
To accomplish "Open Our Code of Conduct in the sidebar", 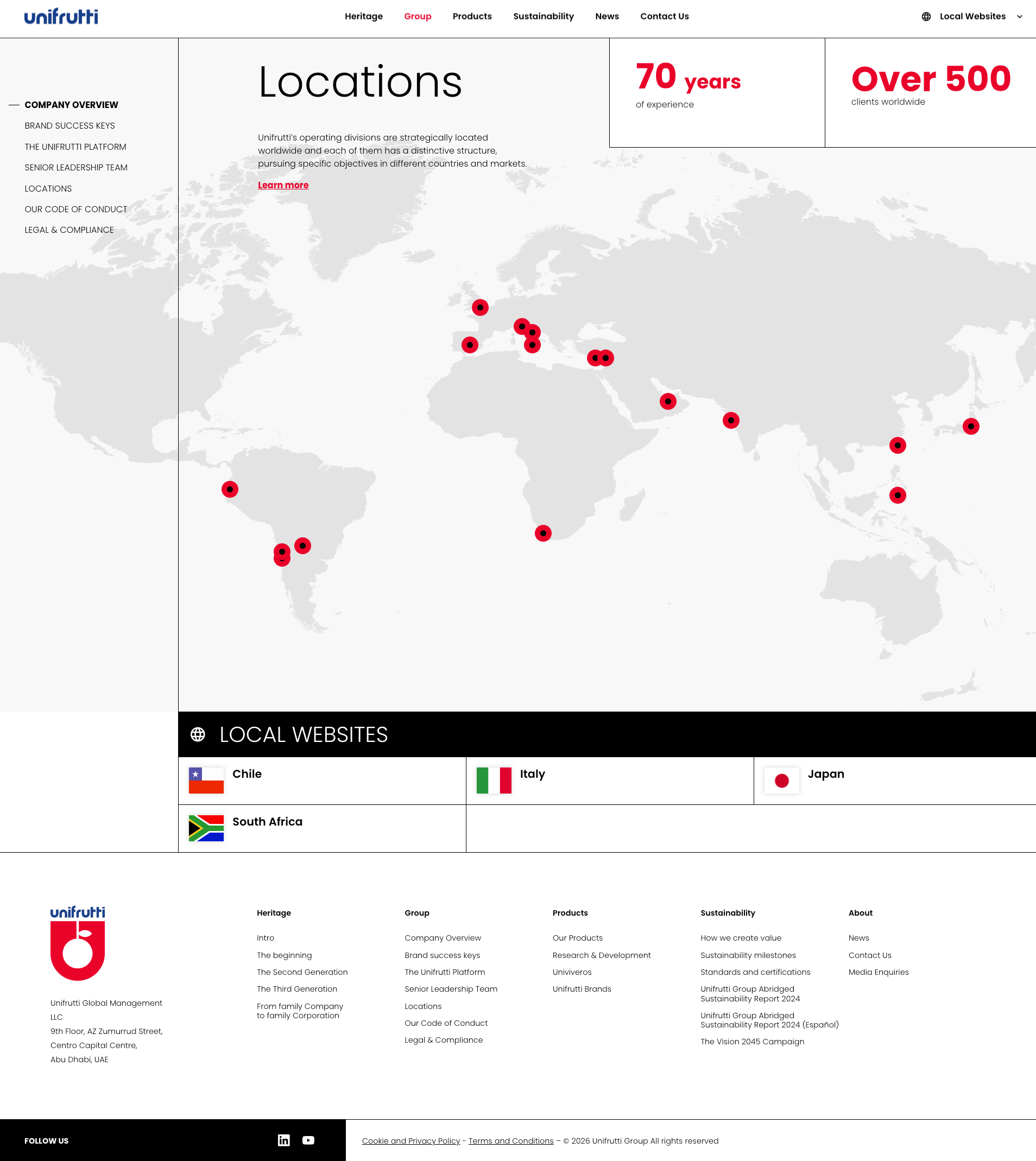I will click(75, 210).
